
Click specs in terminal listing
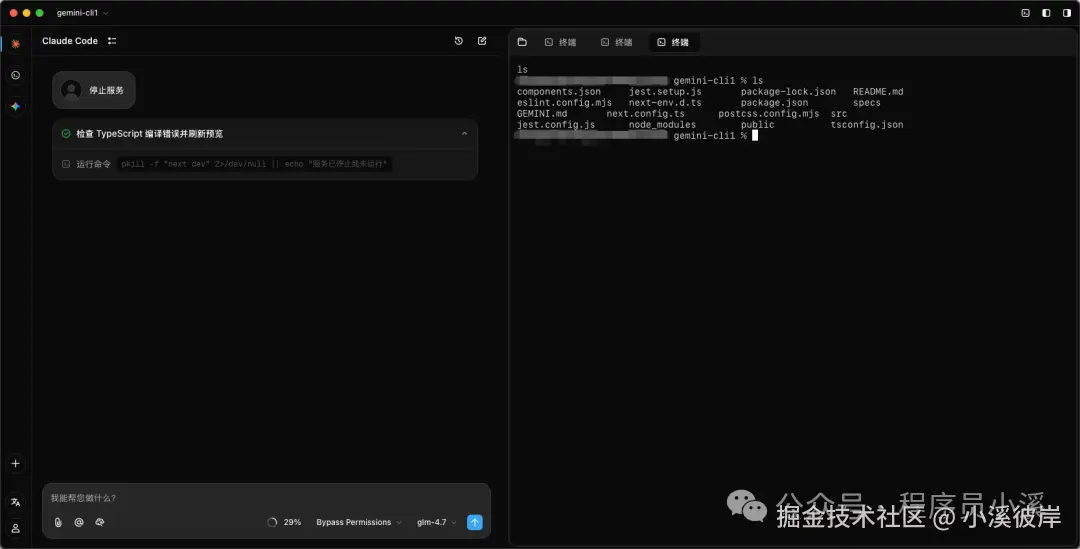[x=866, y=103]
